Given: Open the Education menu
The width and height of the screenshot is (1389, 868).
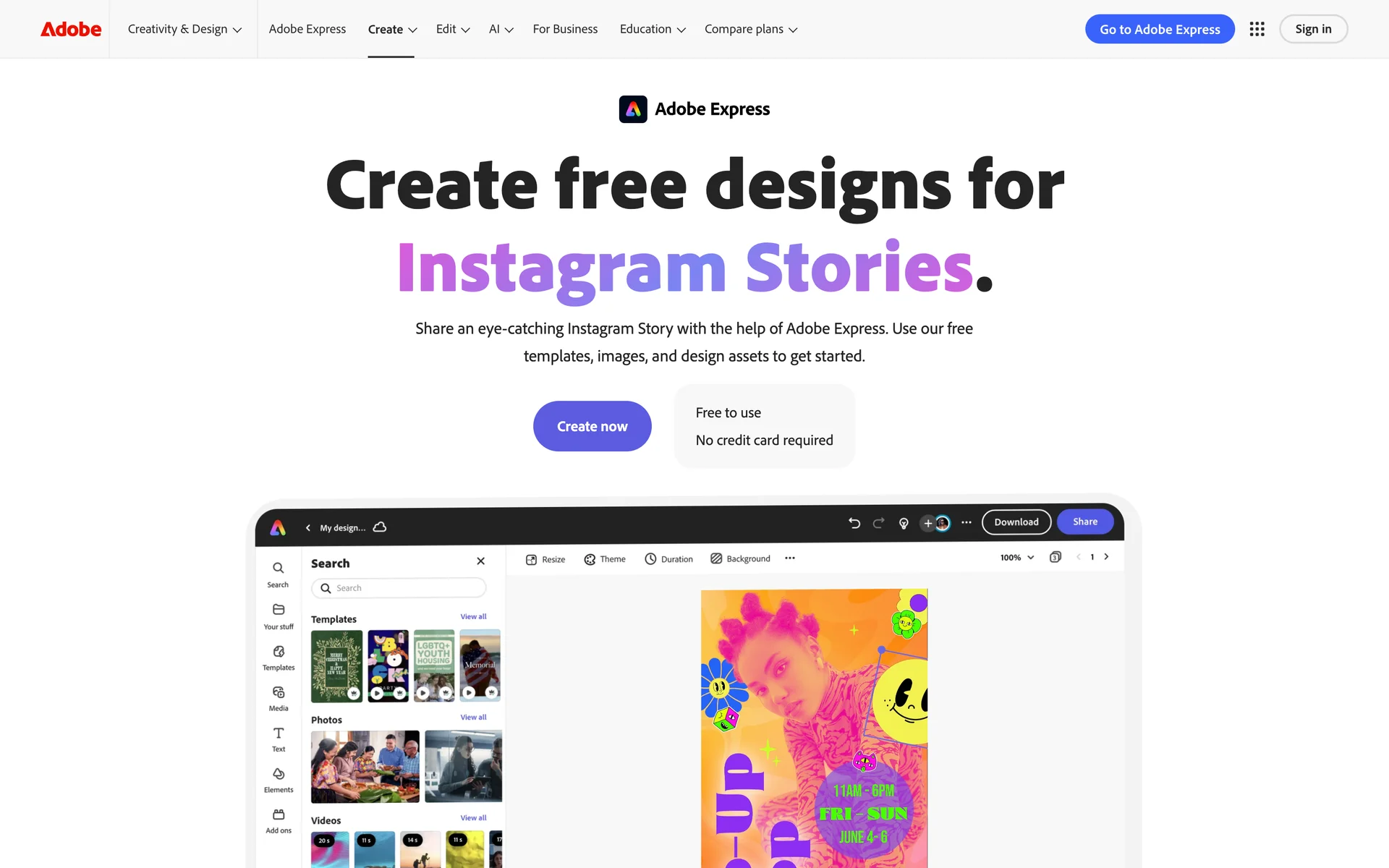Looking at the screenshot, I should [653, 29].
